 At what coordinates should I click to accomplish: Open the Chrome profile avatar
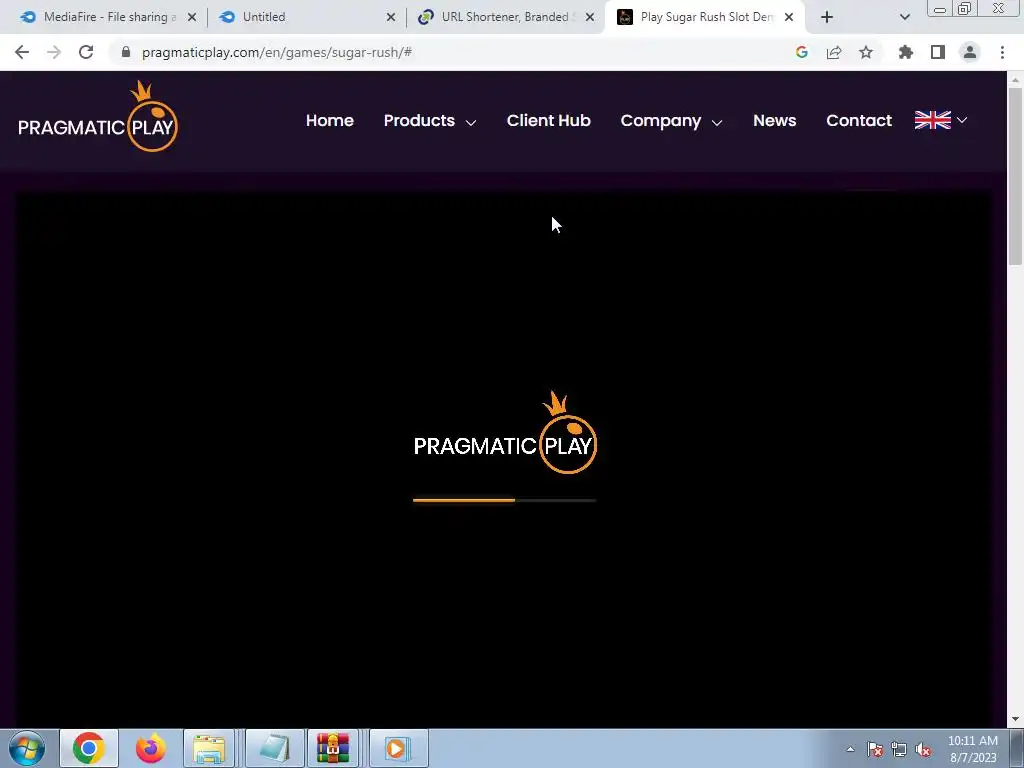pos(970,52)
